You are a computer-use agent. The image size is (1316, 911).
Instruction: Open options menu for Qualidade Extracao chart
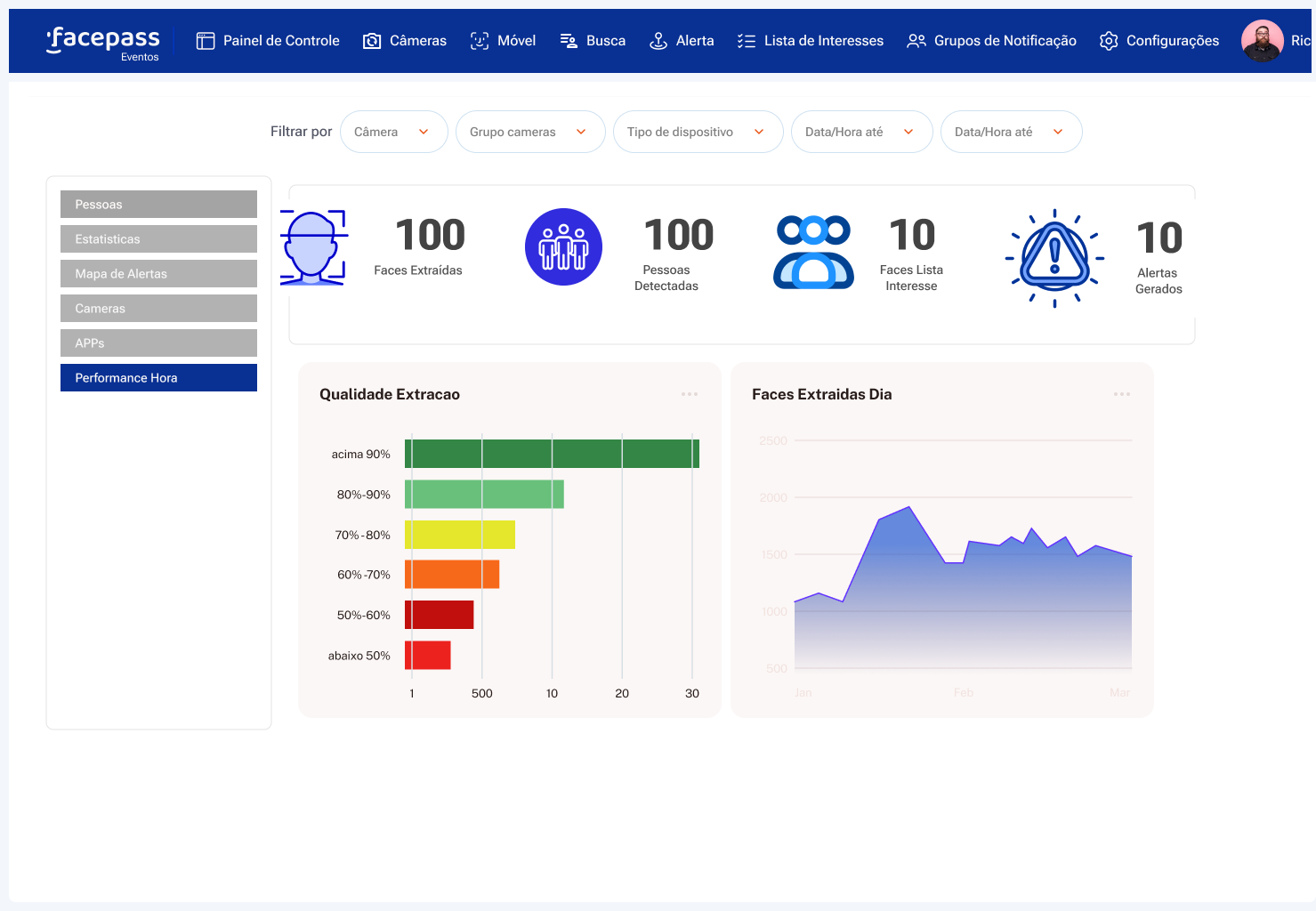click(690, 394)
